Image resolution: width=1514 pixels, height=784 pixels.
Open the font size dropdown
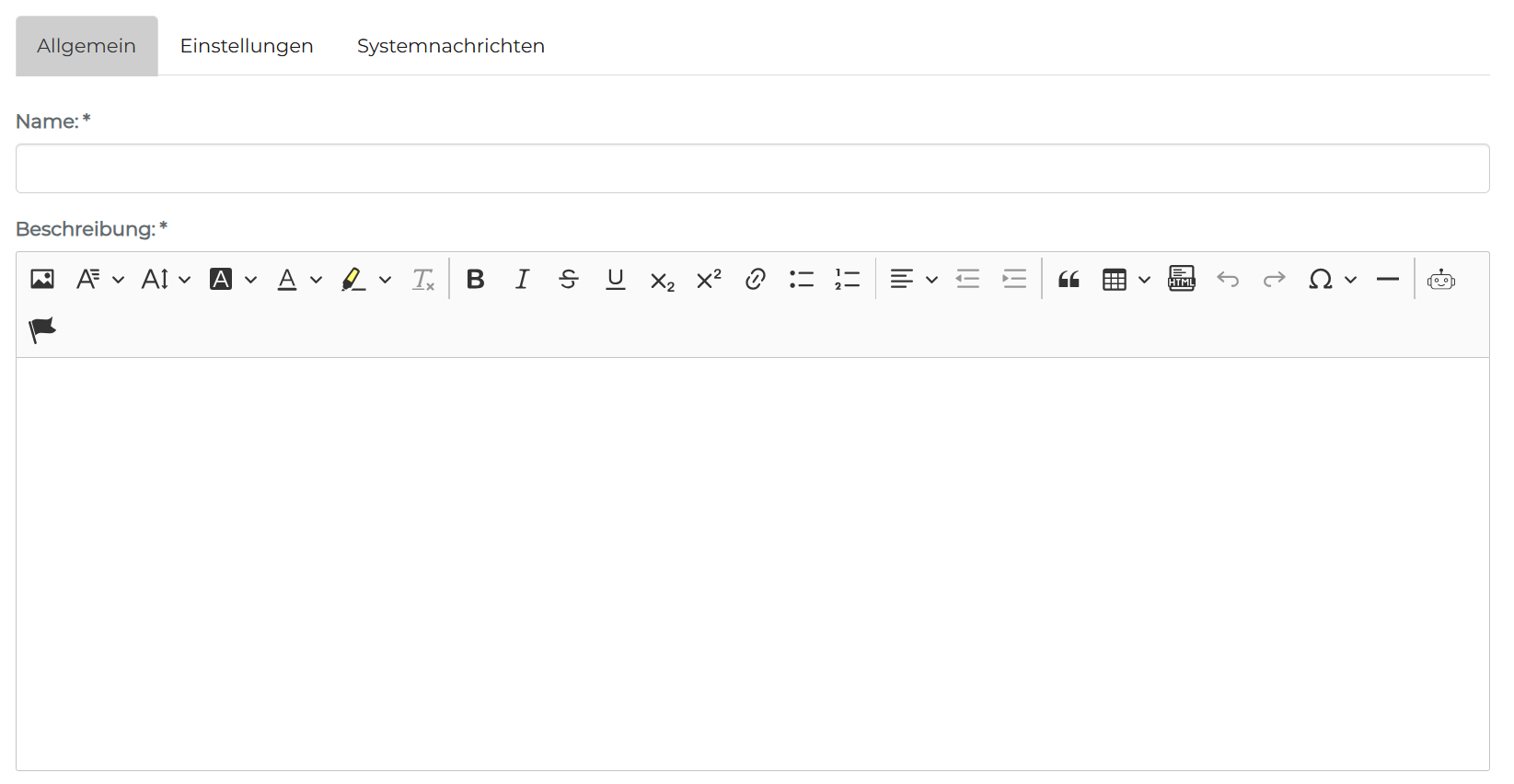[166, 279]
